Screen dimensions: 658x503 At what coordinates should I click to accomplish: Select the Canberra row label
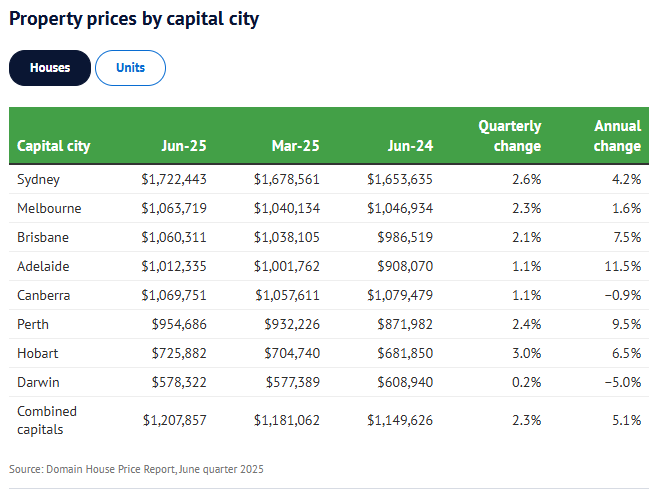(x=46, y=296)
